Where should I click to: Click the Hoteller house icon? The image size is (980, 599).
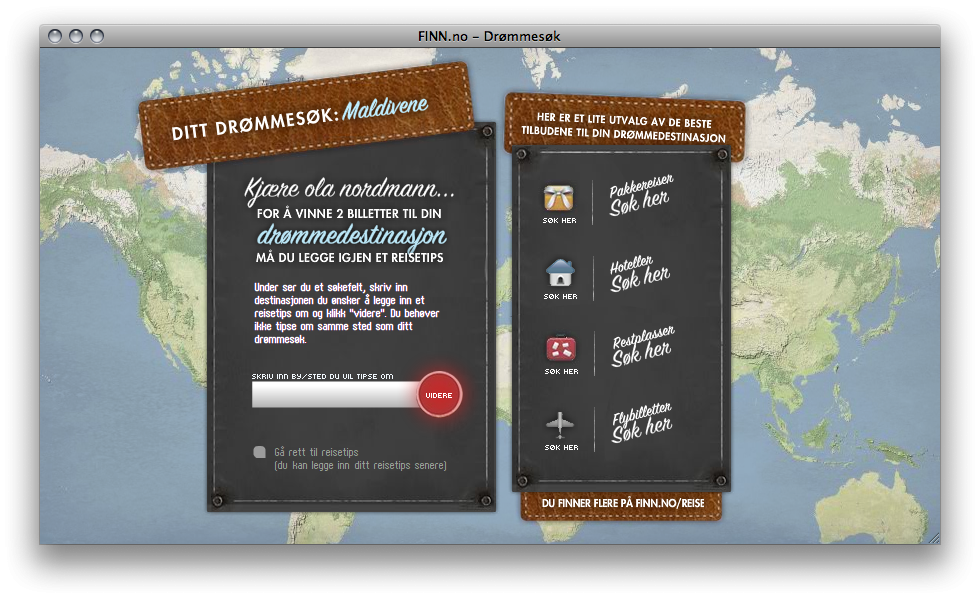click(x=560, y=273)
